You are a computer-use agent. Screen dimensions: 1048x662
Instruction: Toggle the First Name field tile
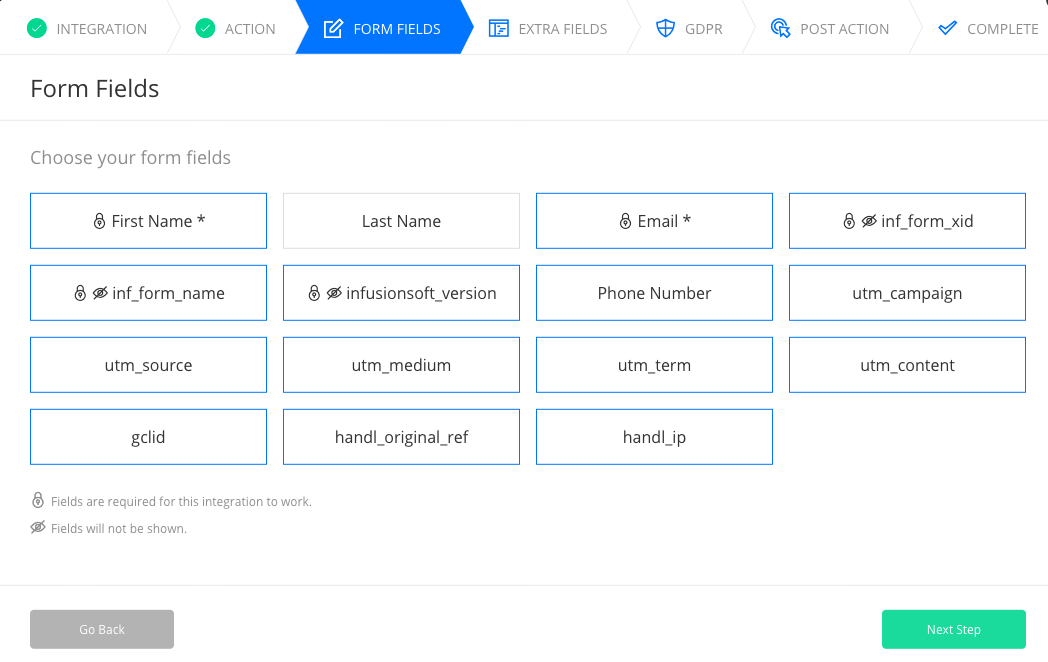148,221
